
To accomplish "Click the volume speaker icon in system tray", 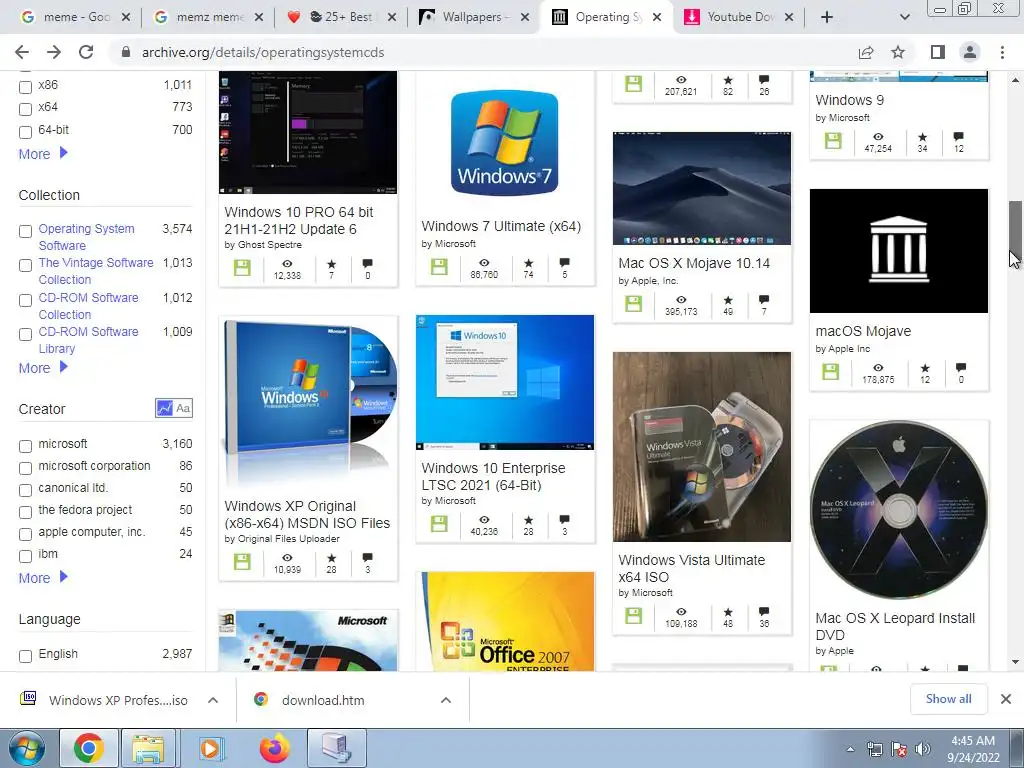I will [x=923, y=749].
